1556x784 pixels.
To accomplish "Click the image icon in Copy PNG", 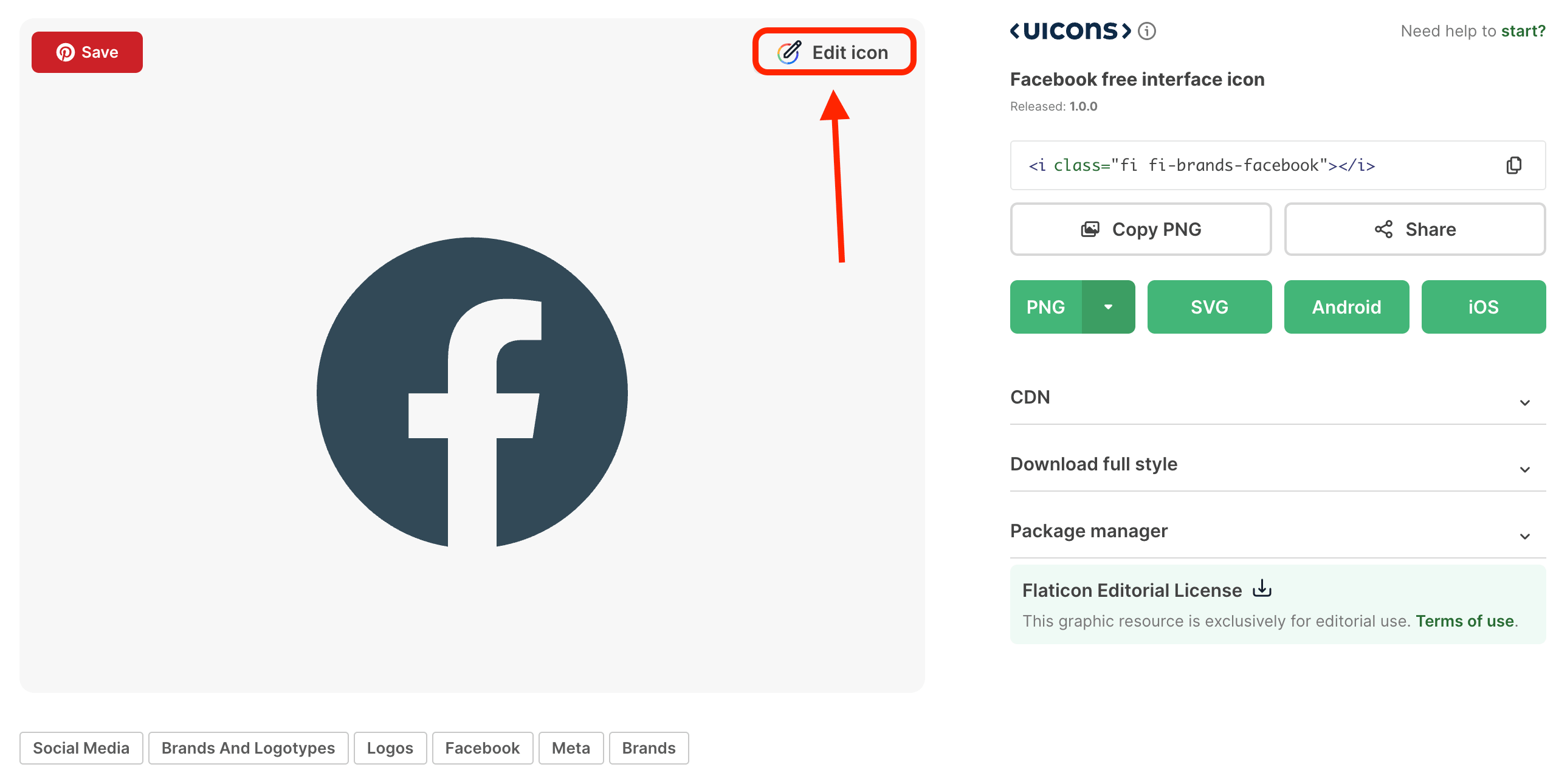I will (1090, 229).
